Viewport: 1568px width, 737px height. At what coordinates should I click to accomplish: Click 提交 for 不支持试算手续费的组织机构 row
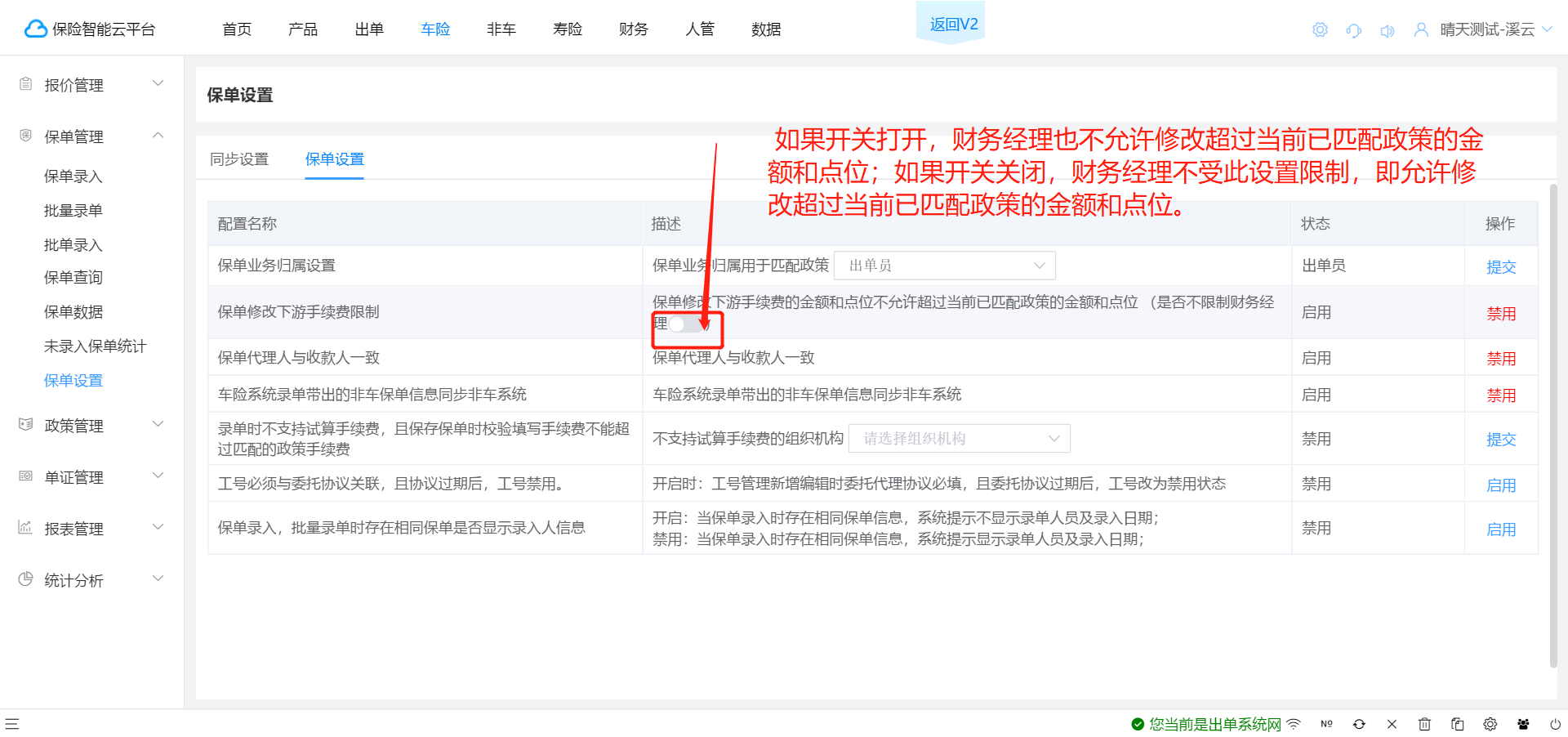[x=1501, y=440]
